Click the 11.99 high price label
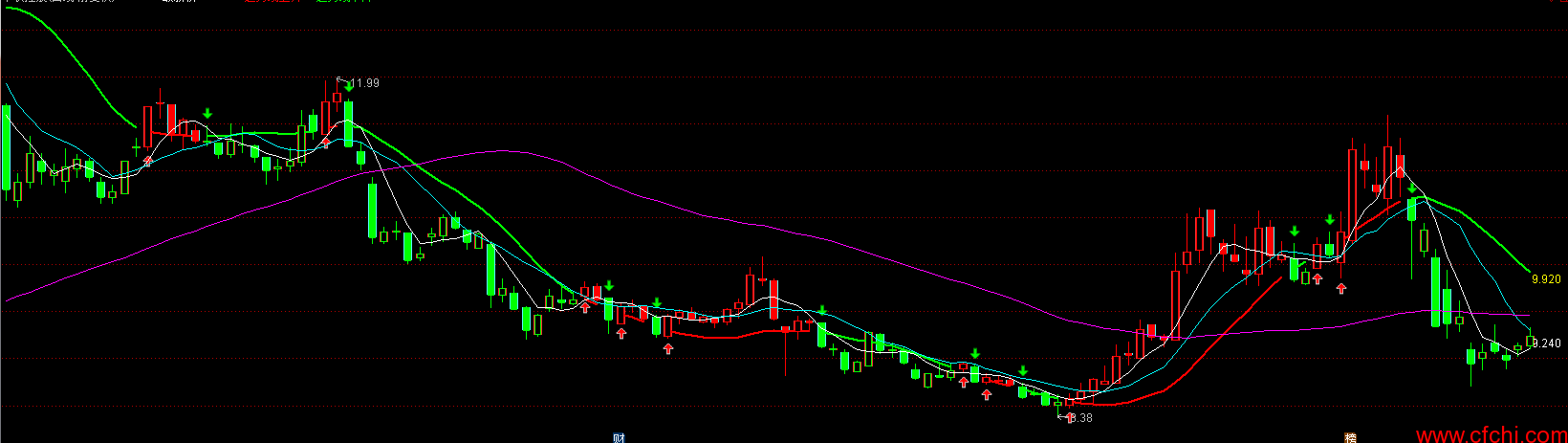The height and width of the screenshot is (443, 1568). pos(365,83)
